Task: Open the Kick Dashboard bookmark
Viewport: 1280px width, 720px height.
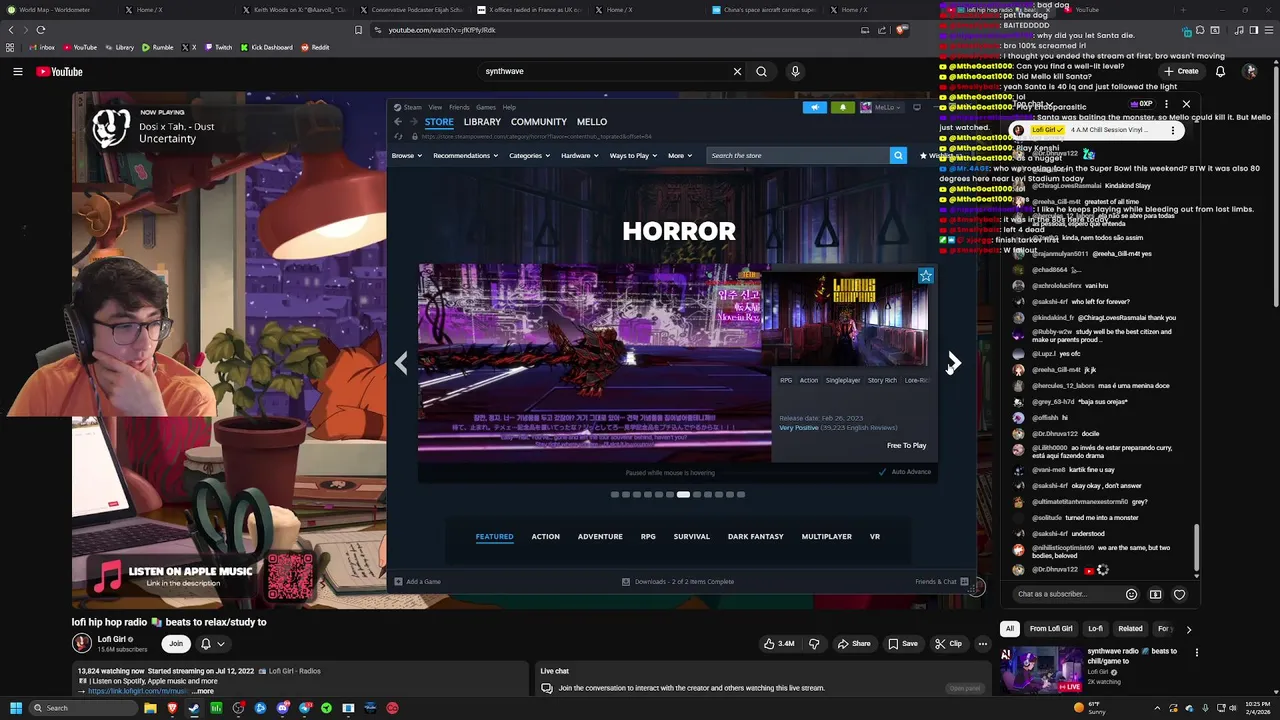Action: [x=267, y=47]
